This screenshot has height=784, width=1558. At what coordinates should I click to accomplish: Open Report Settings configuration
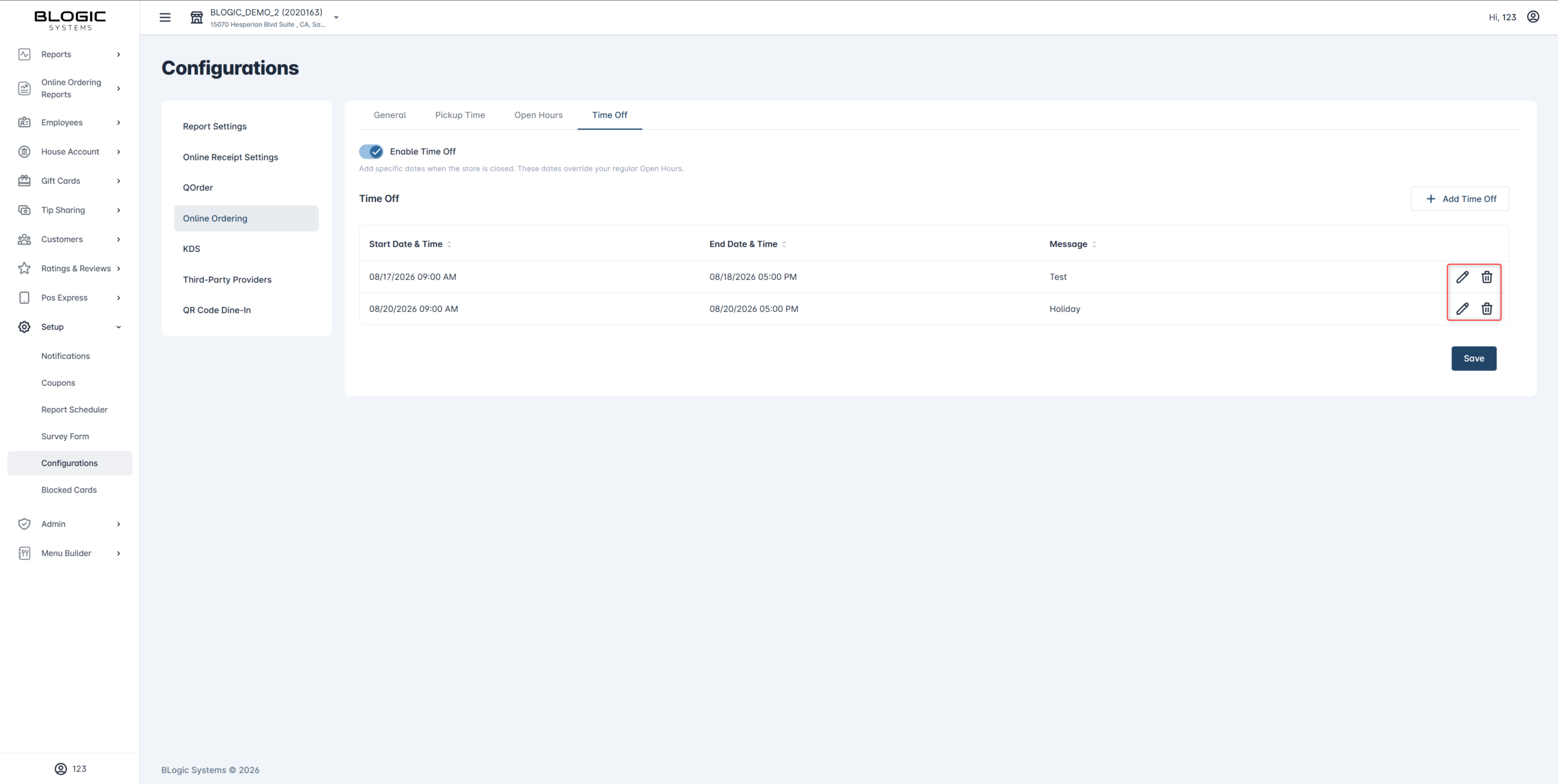coord(246,127)
